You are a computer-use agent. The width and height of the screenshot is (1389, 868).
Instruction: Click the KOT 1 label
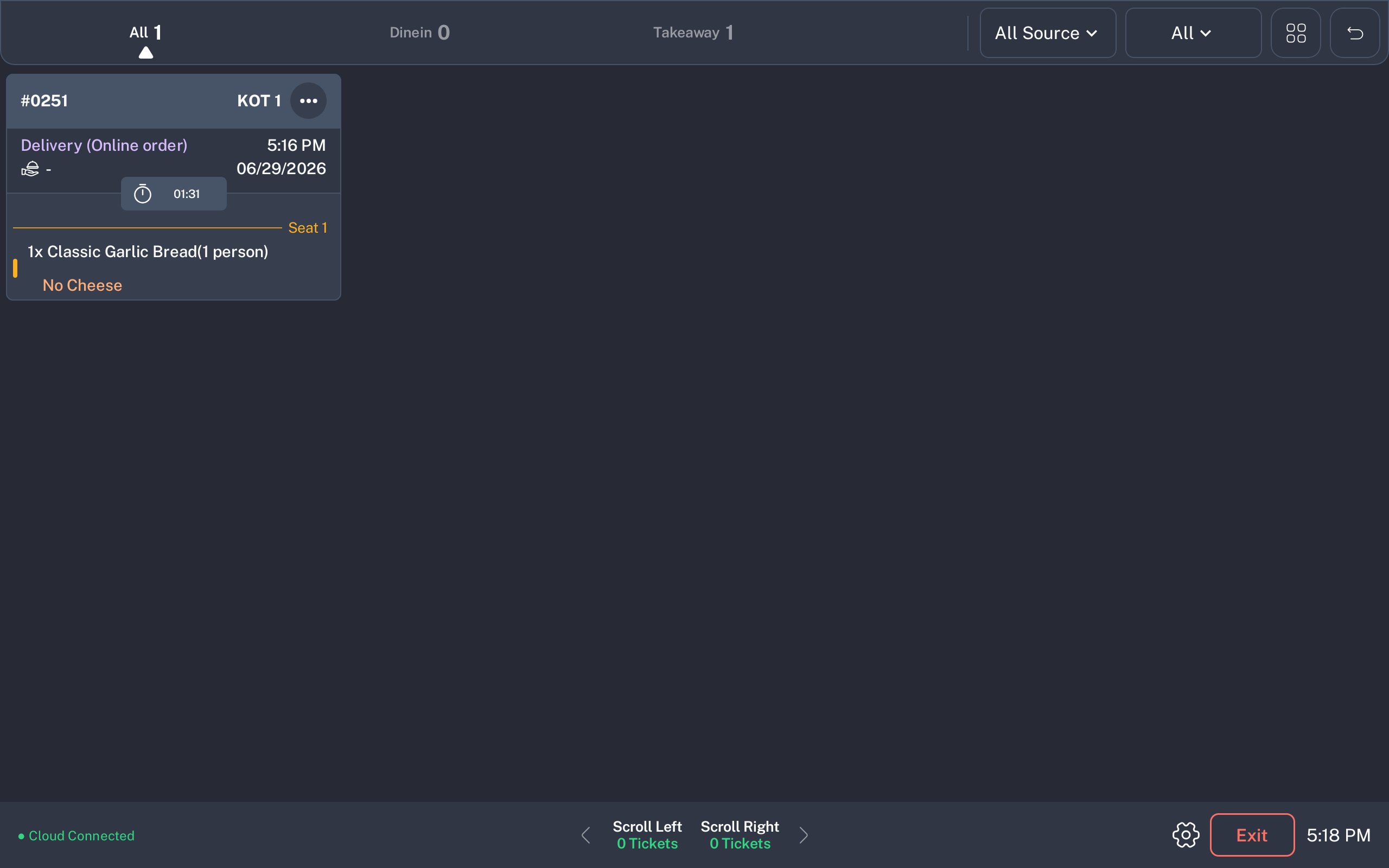pyautogui.click(x=259, y=101)
